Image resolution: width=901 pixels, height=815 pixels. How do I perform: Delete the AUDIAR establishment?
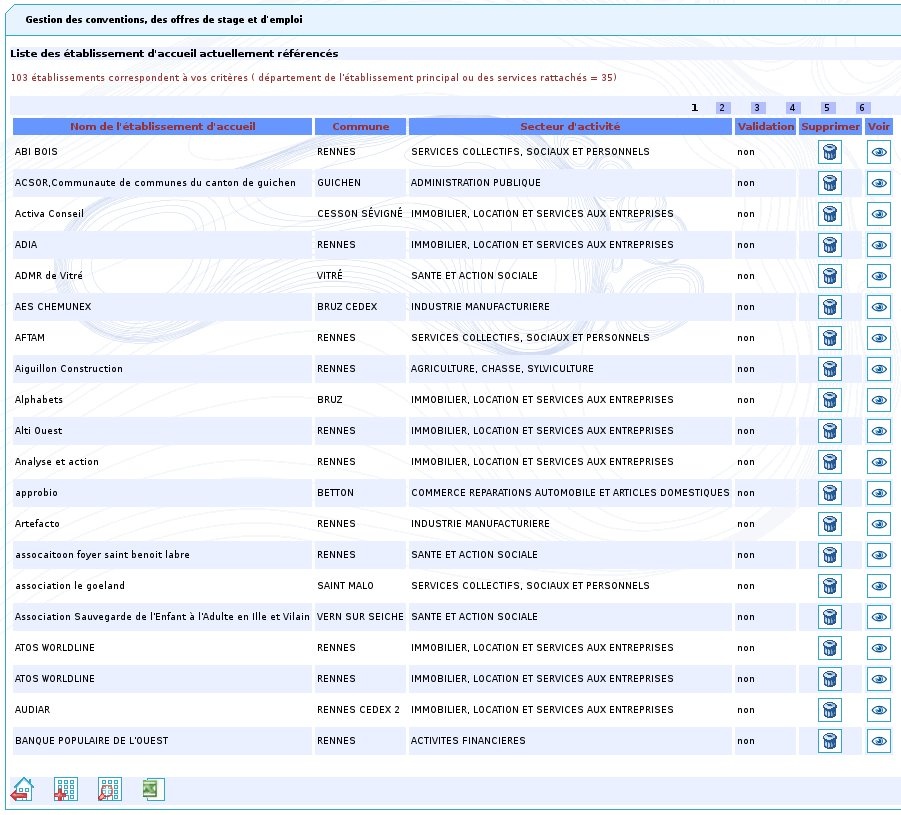tap(829, 710)
